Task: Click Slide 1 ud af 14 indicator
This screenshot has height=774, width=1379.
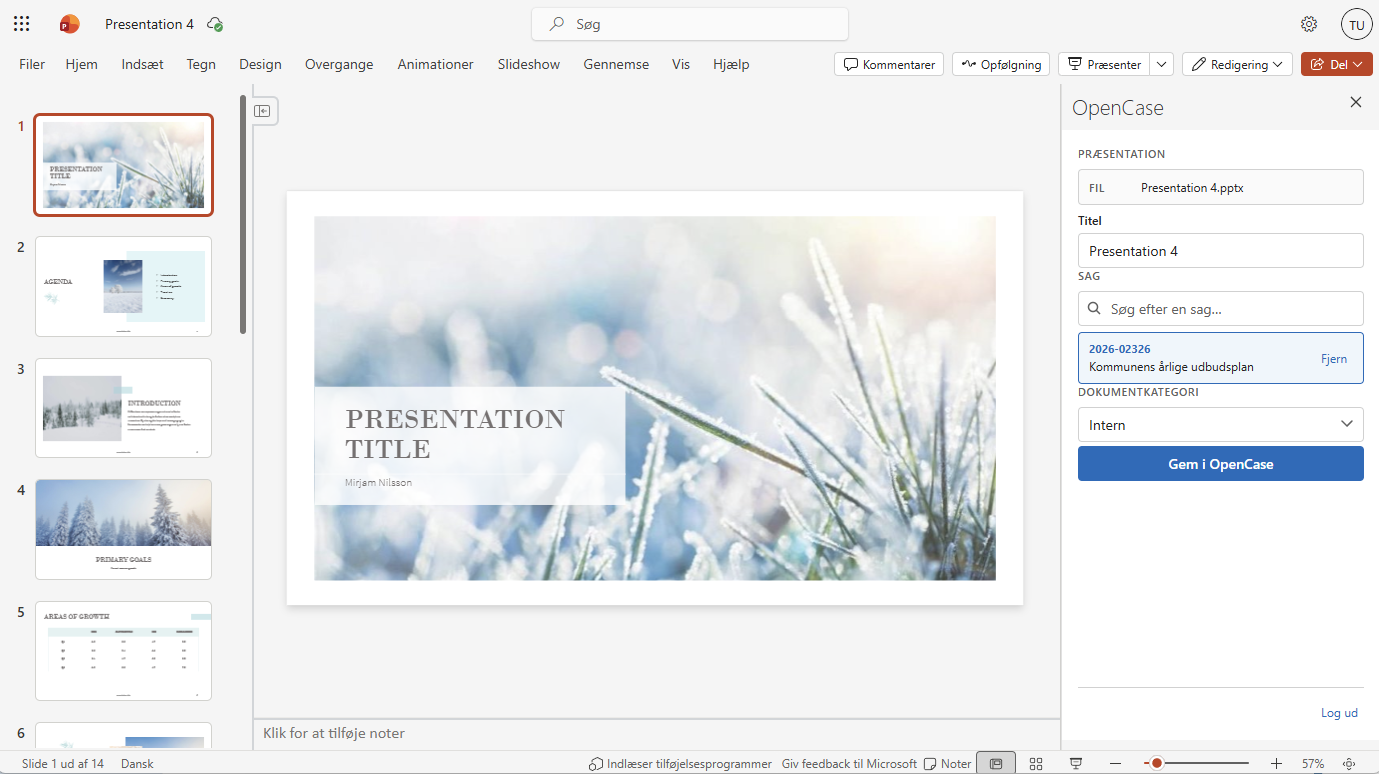Action: click(63, 763)
